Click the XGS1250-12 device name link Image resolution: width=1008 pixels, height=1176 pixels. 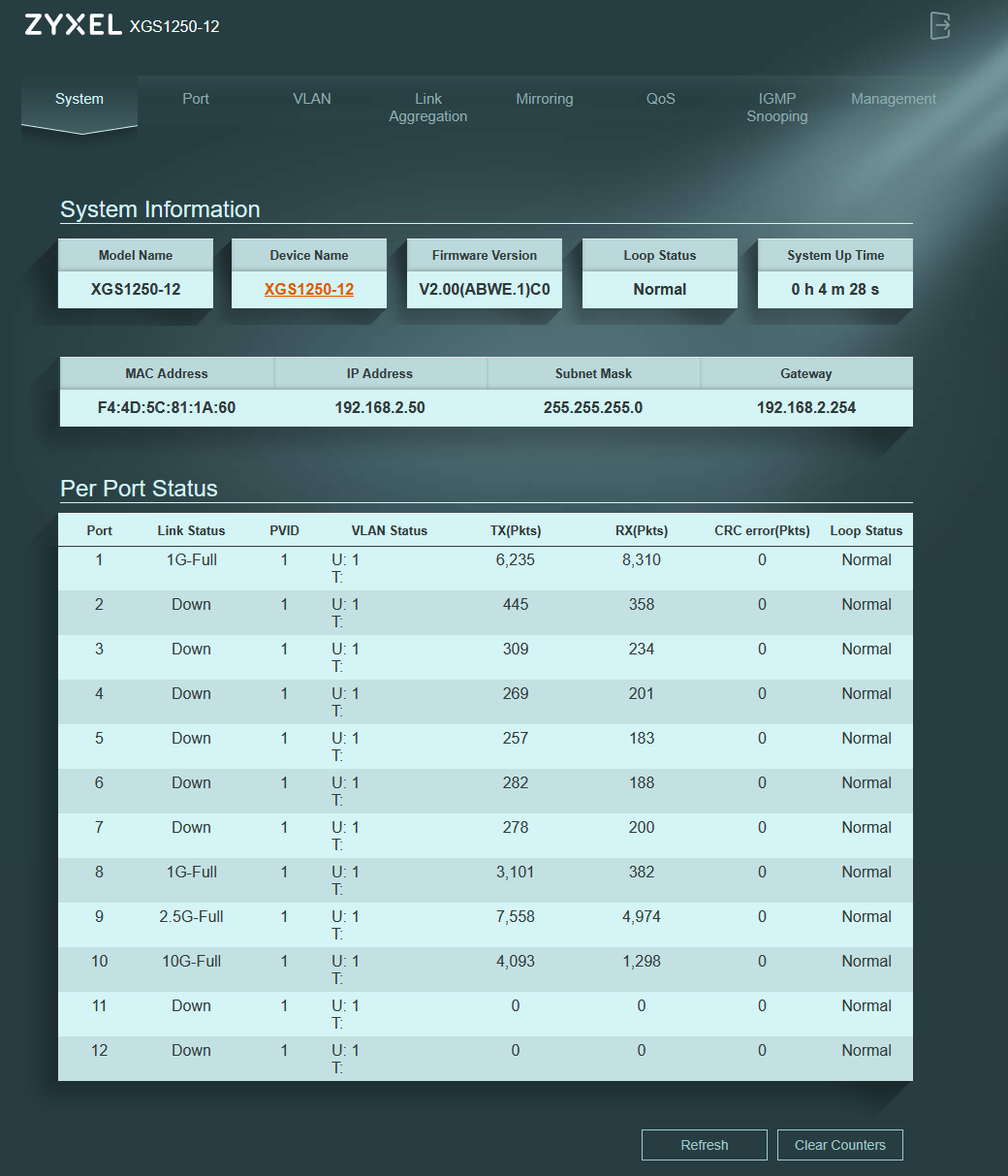click(x=309, y=289)
